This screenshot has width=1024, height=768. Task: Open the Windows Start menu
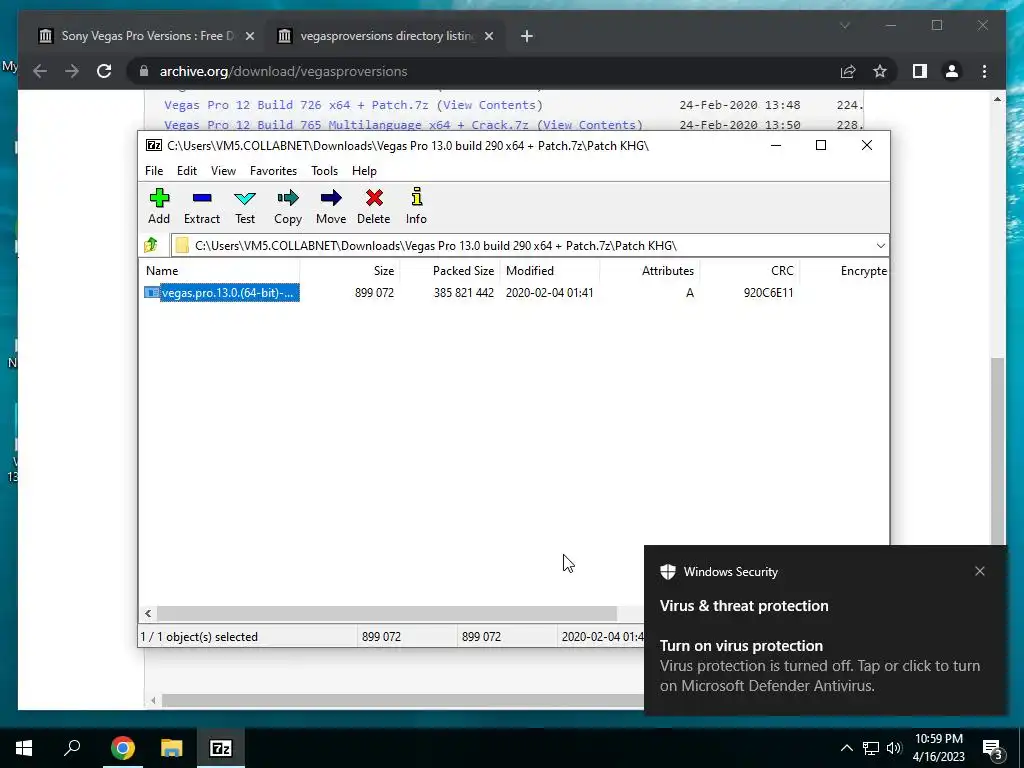[x=24, y=748]
